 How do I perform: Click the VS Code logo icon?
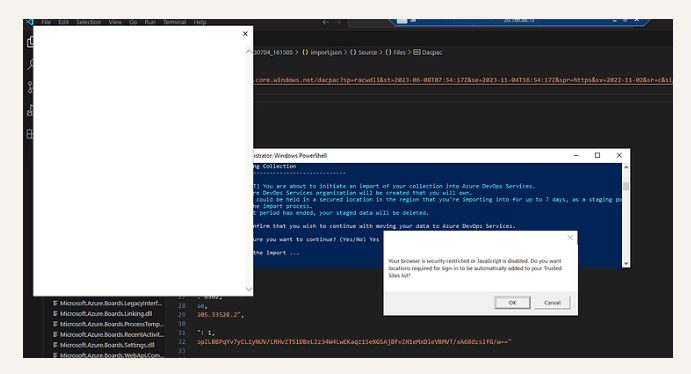[30, 22]
